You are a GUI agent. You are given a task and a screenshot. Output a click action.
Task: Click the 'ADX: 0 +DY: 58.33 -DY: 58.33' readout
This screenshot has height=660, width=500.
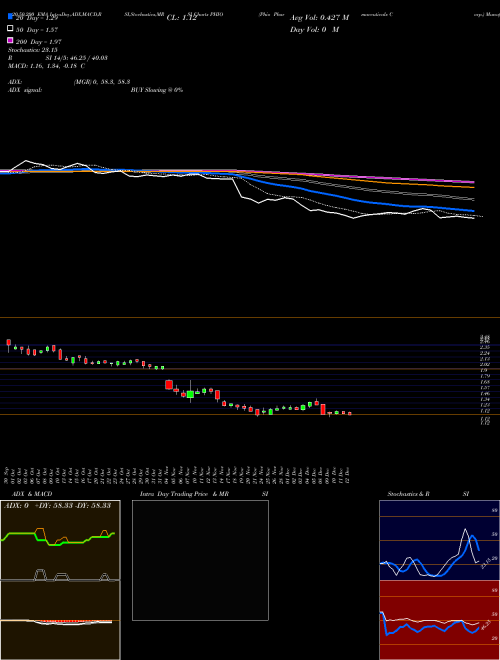[57, 505]
